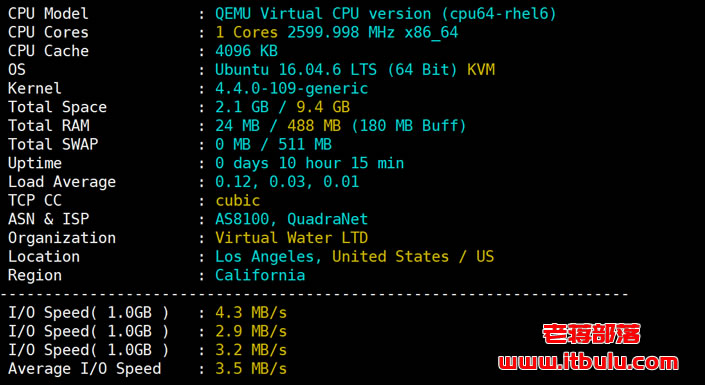
Task: Click 'Ubuntu 16.04.6 LTS (64 Bit)' text
Action: pos(336,70)
